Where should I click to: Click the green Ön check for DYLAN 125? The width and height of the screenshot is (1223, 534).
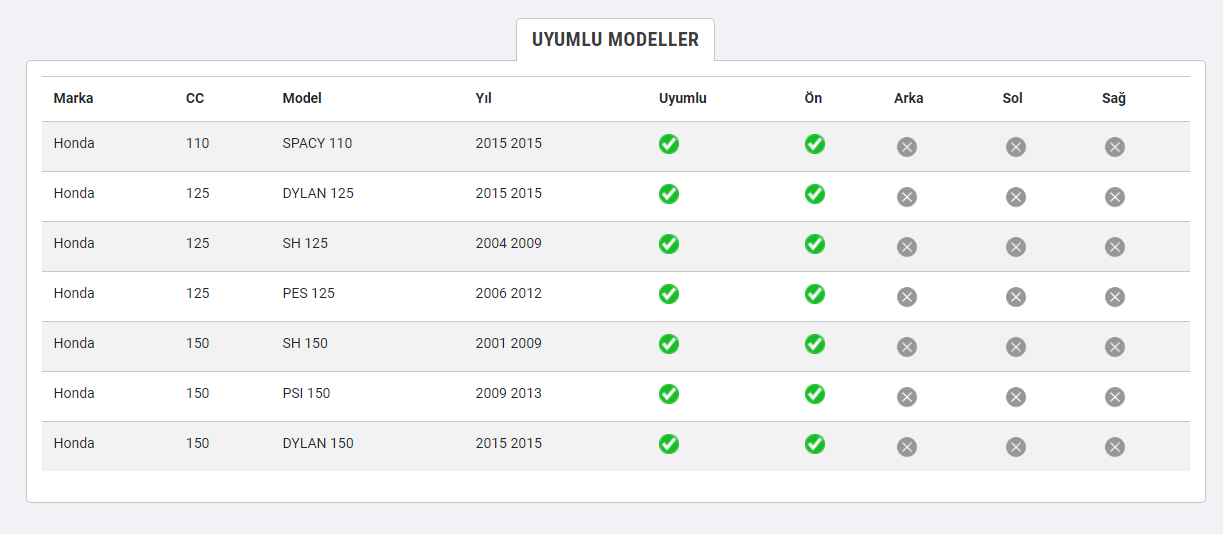(815, 194)
